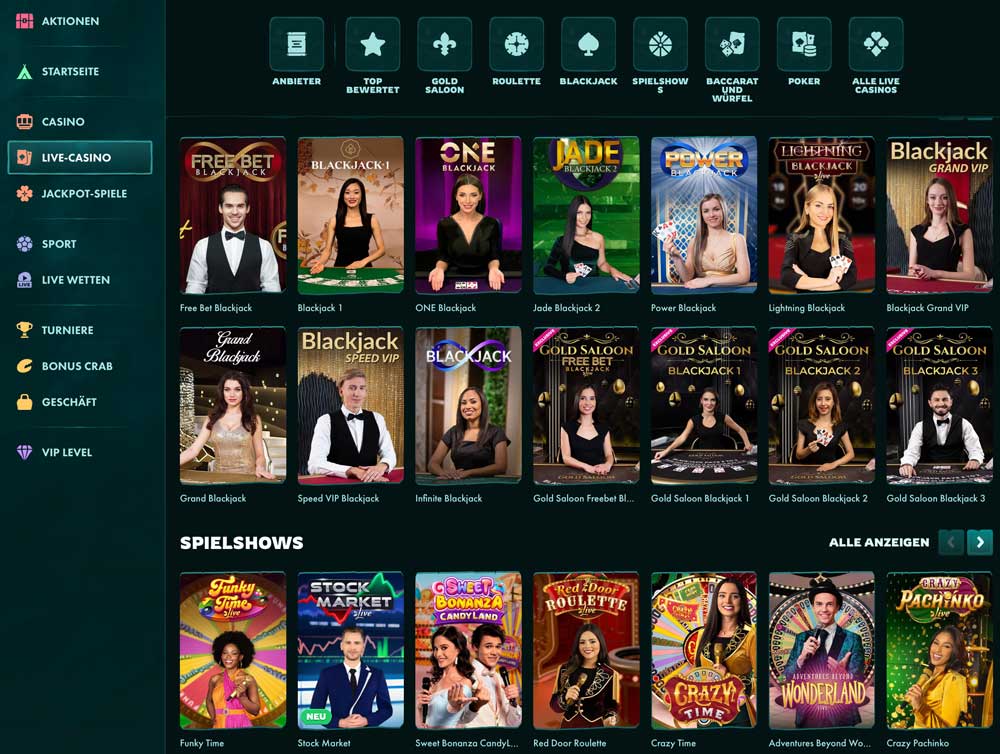Launch Grand Blackjack game thumbnail
Screen dimensions: 1000x754
click(233, 406)
